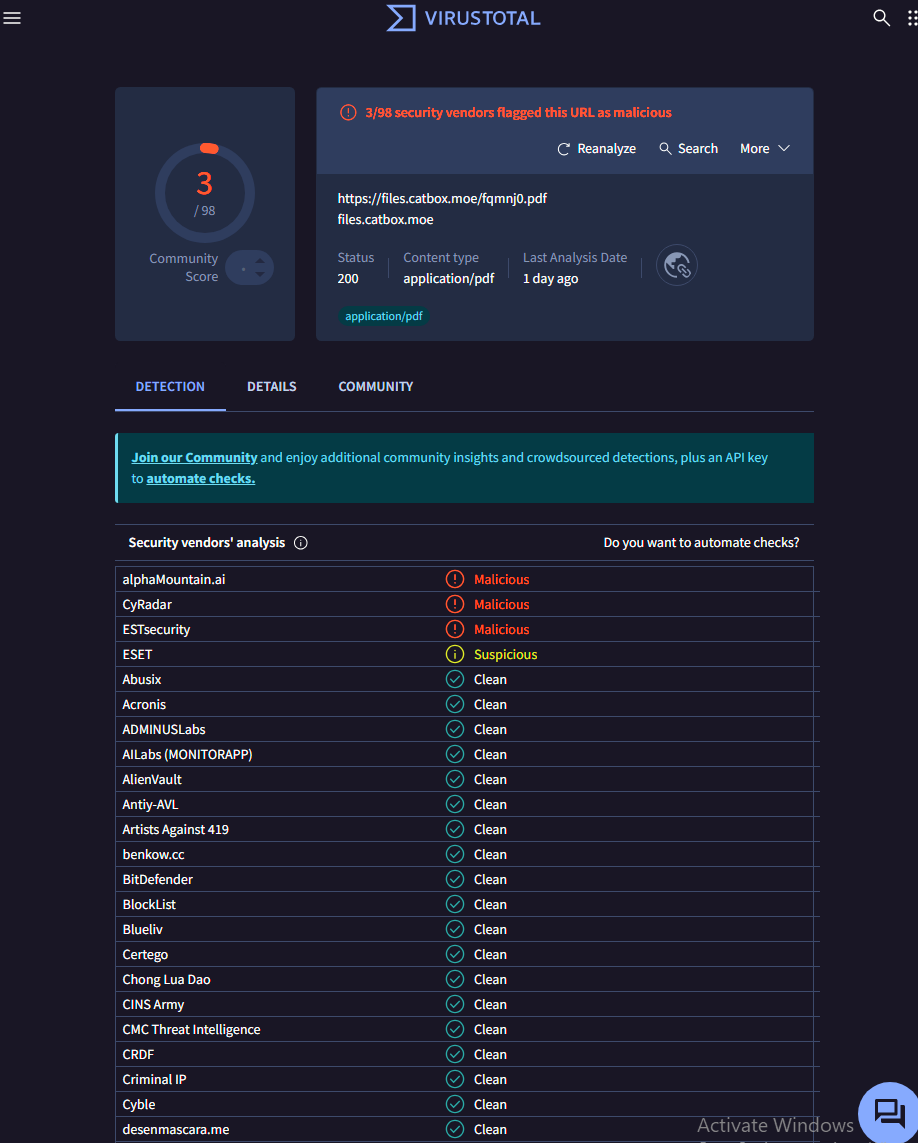
Task: Click the desenmascara.me vendor name
Action: tap(176, 1129)
